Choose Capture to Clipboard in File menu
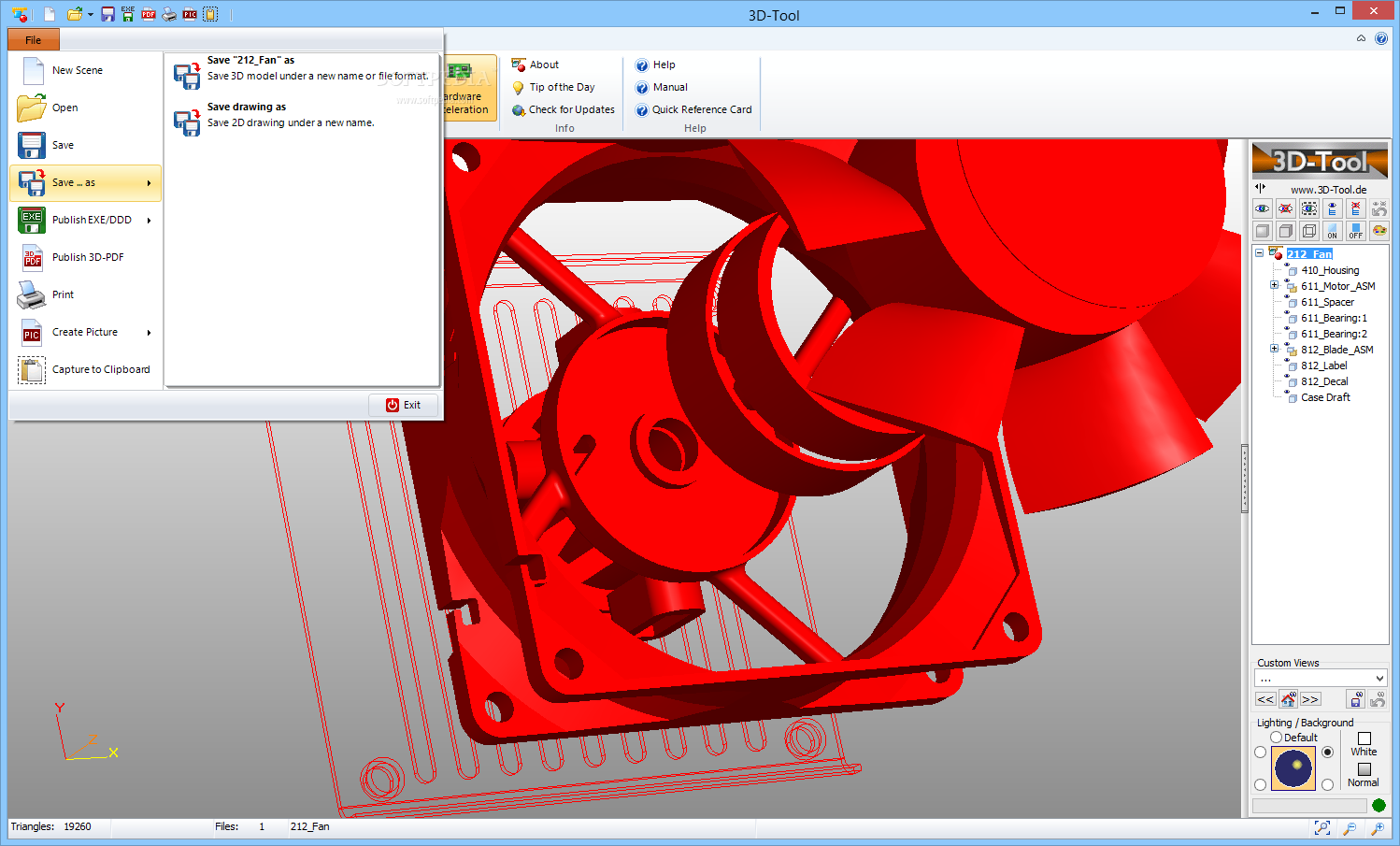 (x=85, y=369)
